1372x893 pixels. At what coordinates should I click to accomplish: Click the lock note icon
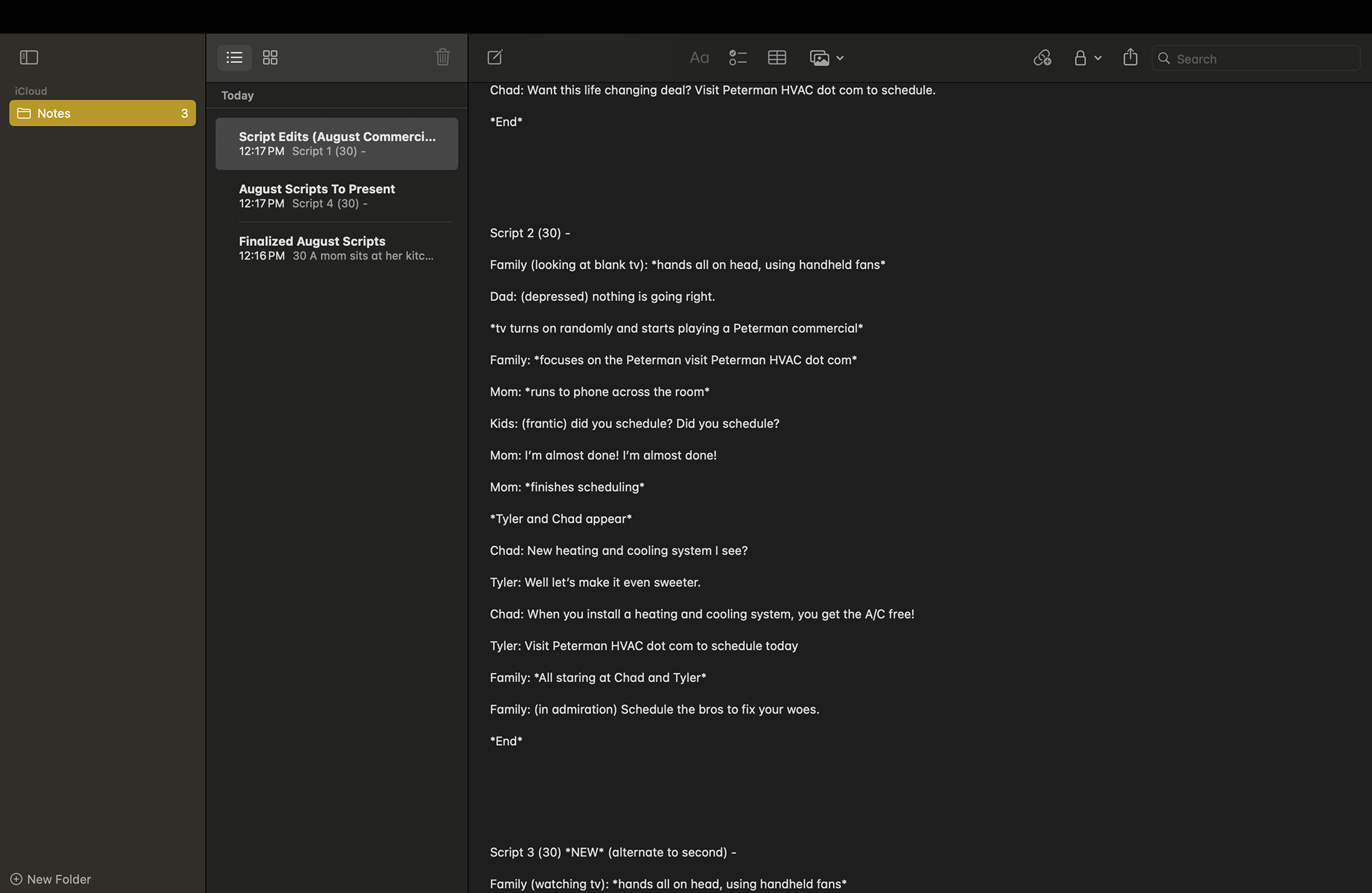click(1080, 58)
